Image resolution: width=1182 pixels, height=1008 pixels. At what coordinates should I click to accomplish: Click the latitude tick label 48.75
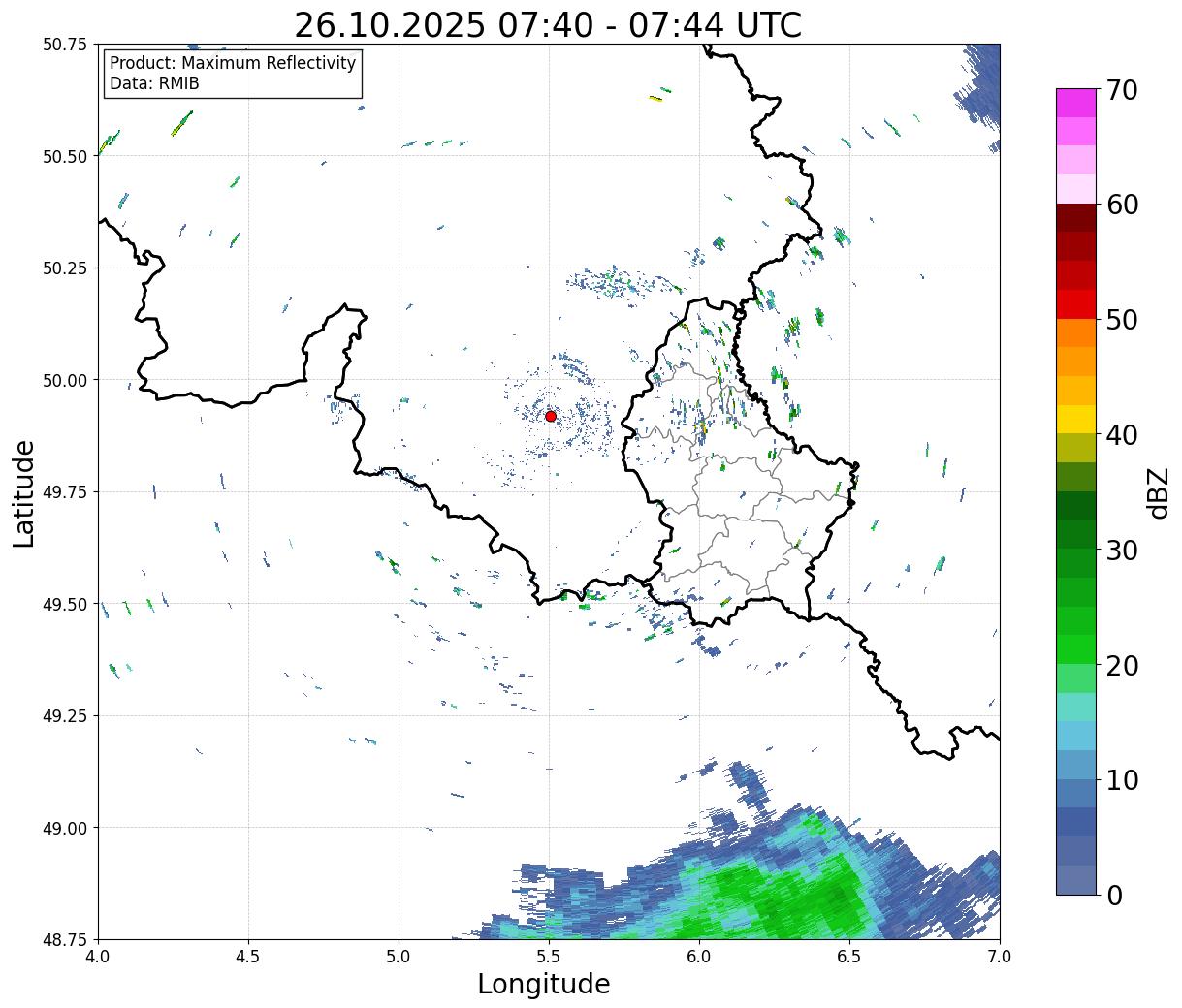click(66, 940)
